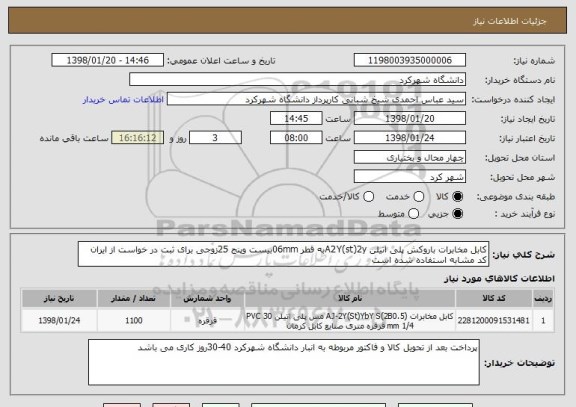The width and height of the screenshot is (576, 407).
Task: Click the delivery city field شهر کرد
Action: click(x=410, y=177)
